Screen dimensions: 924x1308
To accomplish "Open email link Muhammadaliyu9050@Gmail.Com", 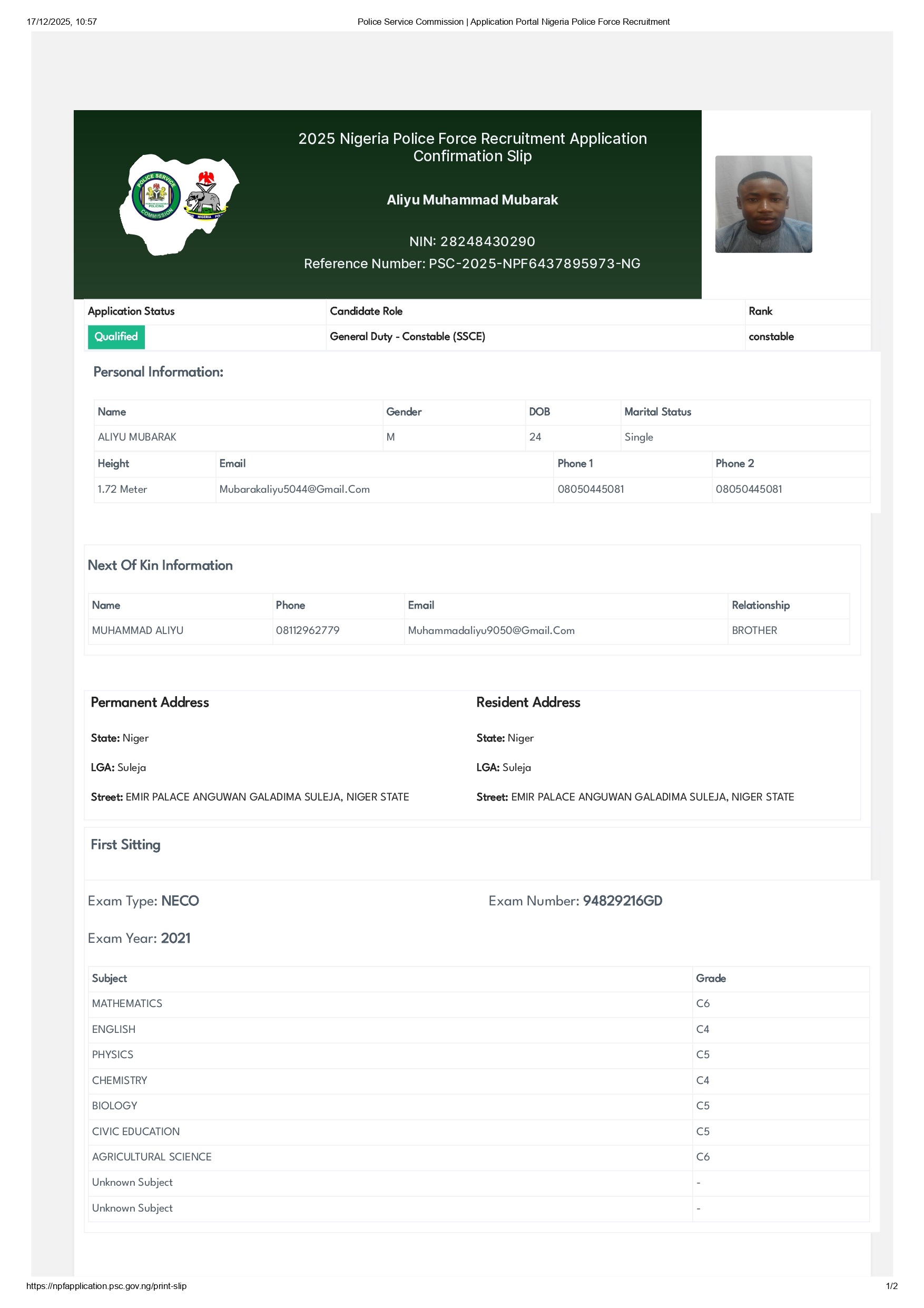I will coord(492,631).
